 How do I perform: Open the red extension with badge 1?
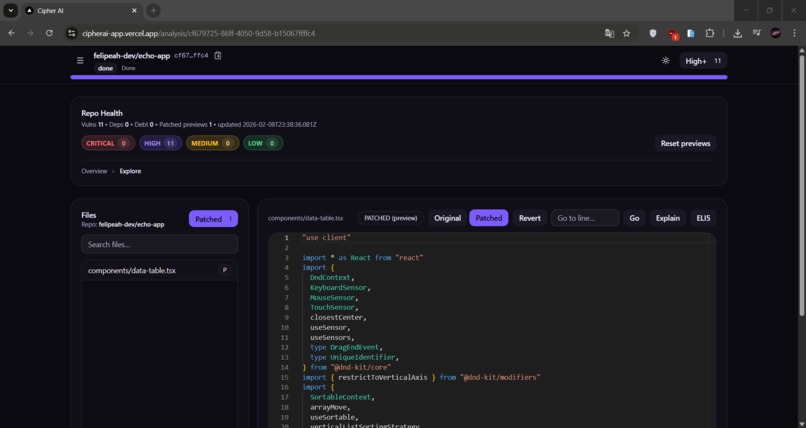(x=672, y=34)
